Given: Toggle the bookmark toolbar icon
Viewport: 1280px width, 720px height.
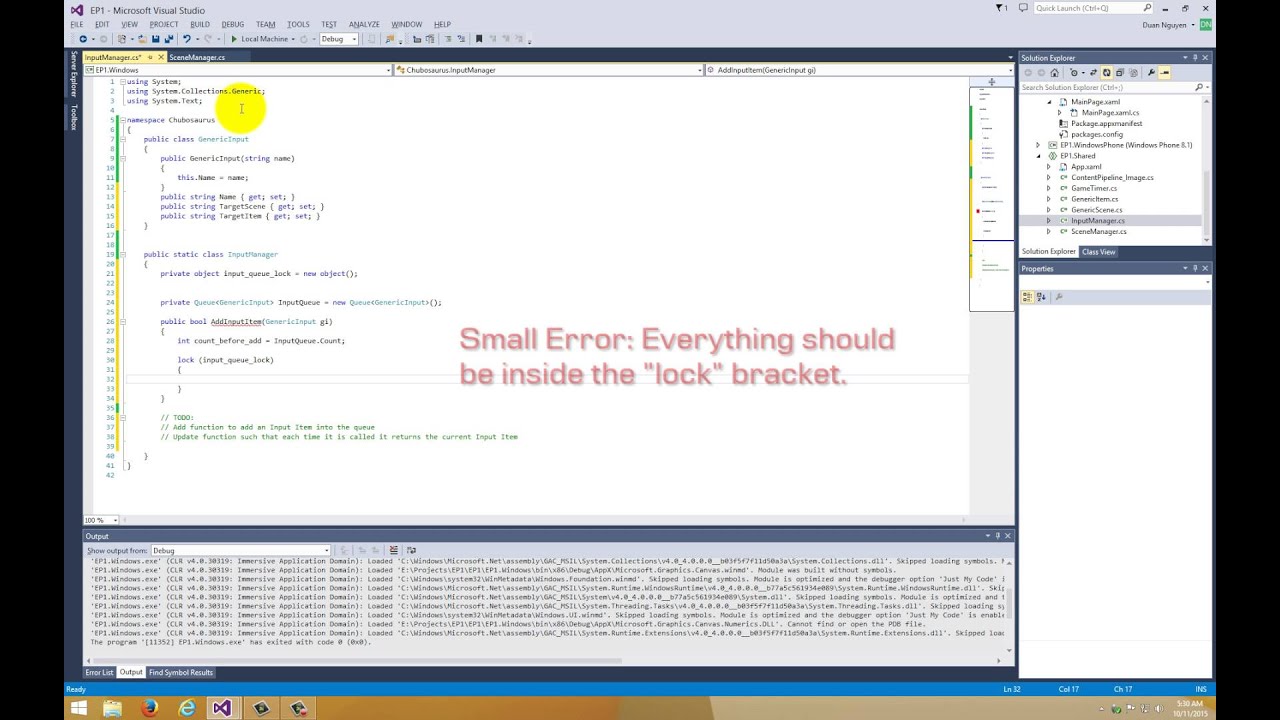Looking at the screenshot, I should pos(478,39).
